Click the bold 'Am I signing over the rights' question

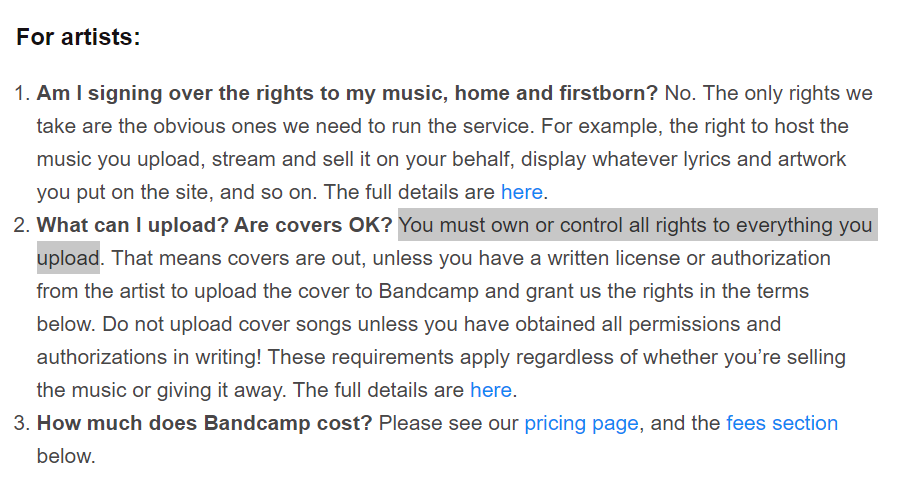[347, 93]
